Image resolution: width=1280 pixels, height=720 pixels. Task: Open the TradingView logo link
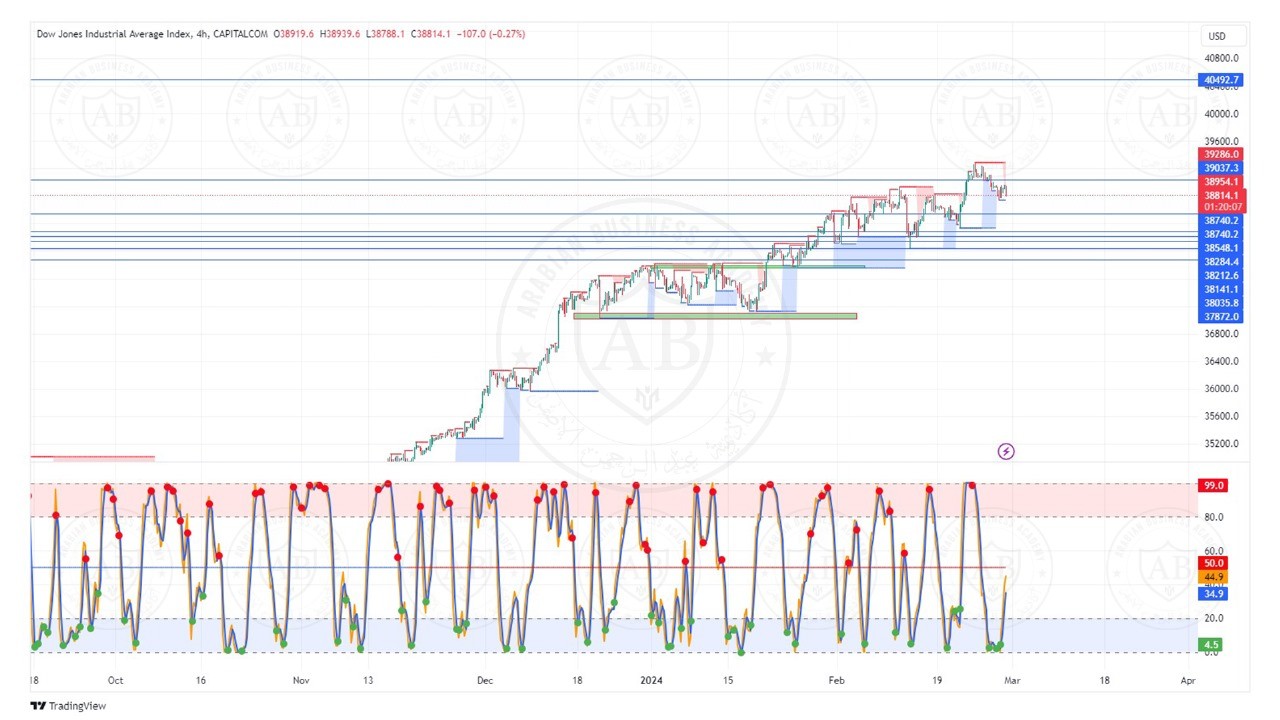pyautogui.click(x=68, y=706)
